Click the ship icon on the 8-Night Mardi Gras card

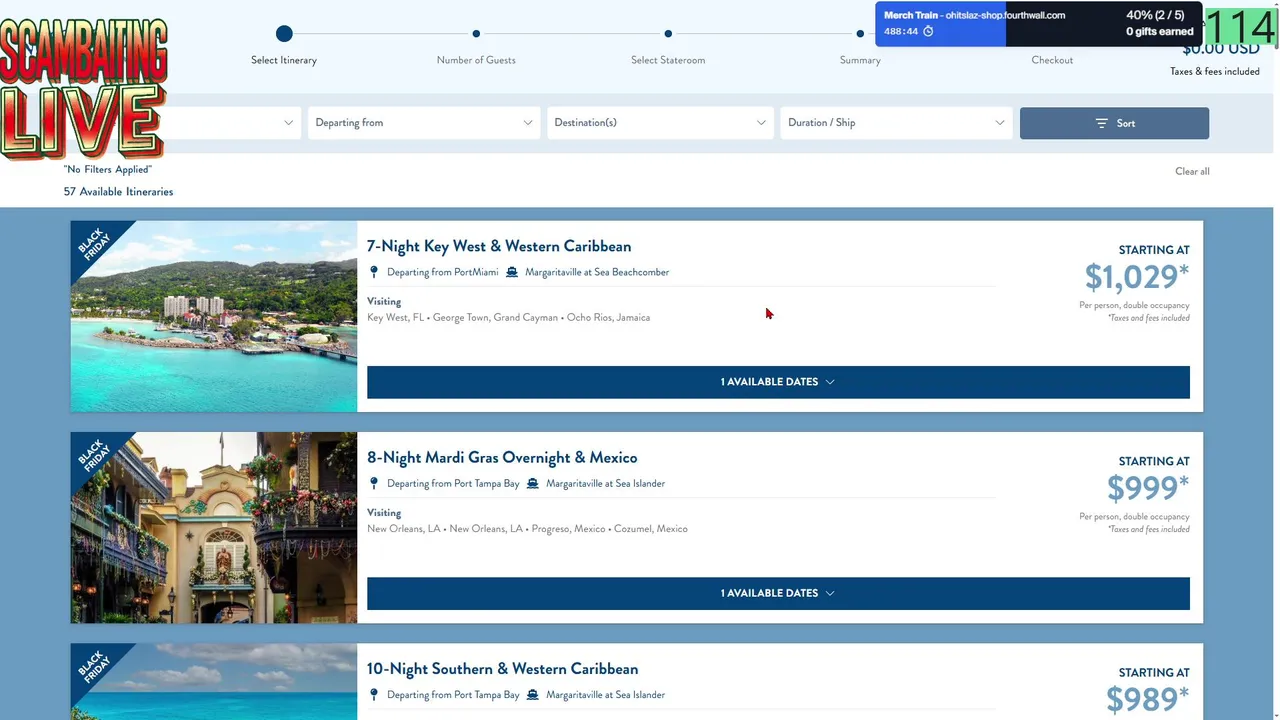(x=533, y=483)
